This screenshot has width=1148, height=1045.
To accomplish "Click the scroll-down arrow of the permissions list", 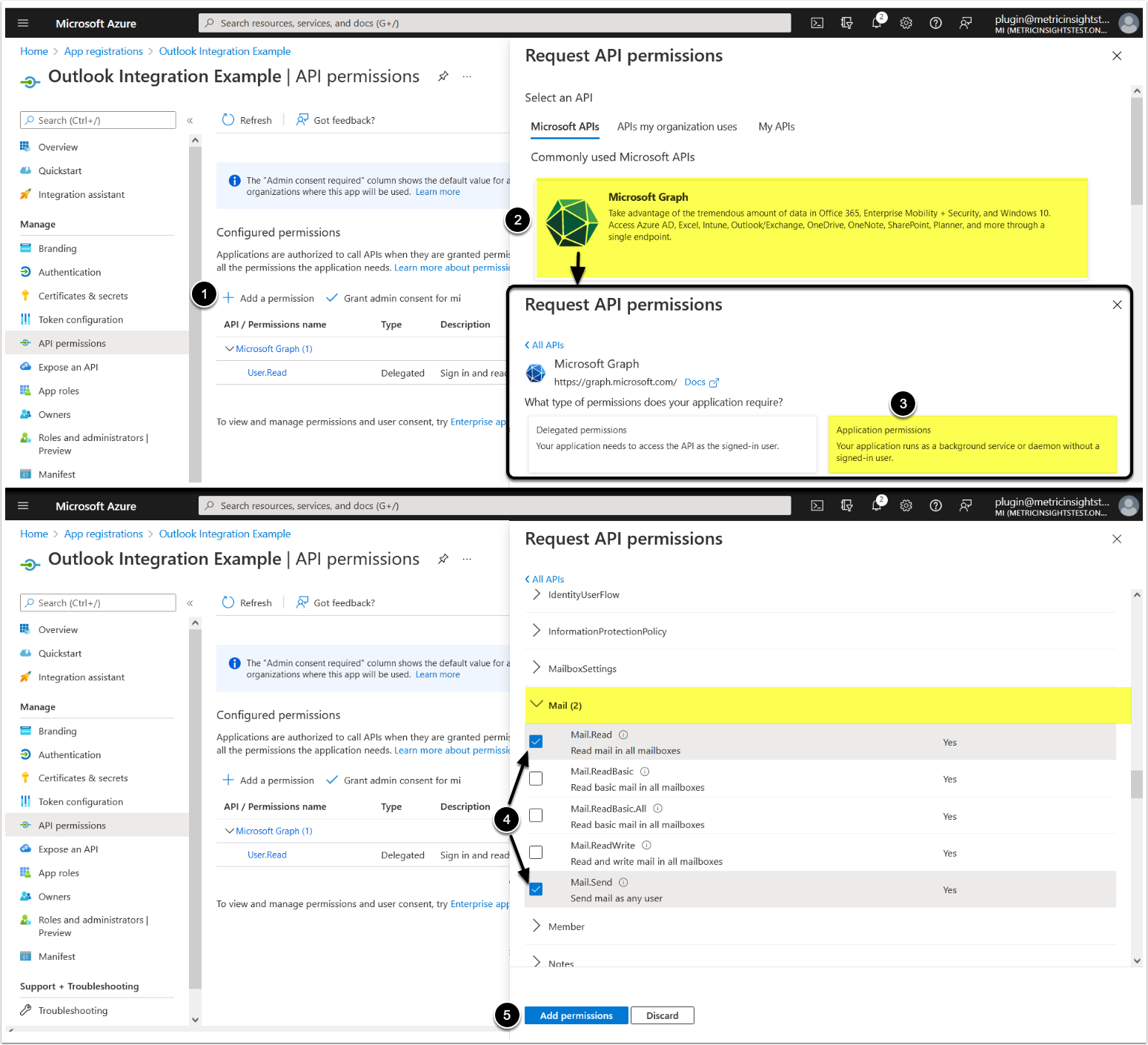I will click(x=1137, y=961).
